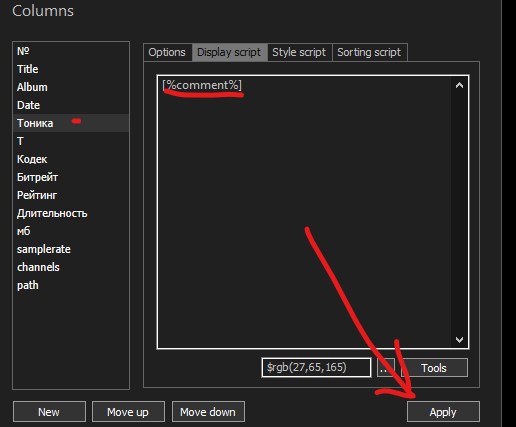Open the Display script tab
Image resolution: width=516 pixels, height=427 pixels.
pyautogui.click(x=229, y=52)
